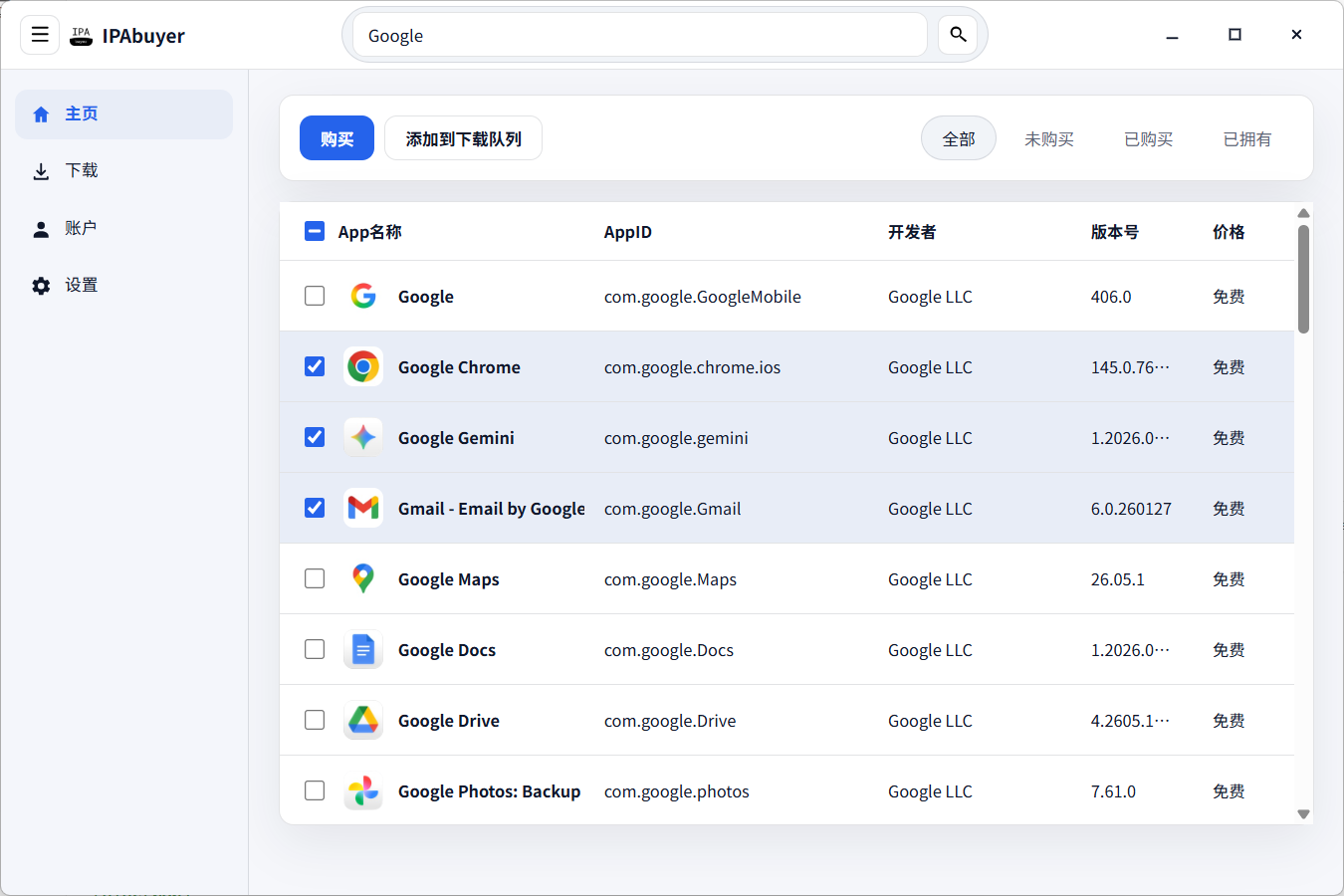Viewport: 1344px width, 896px height.
Task: Check the Google app row checkbox
Action: tap(315, 297)
